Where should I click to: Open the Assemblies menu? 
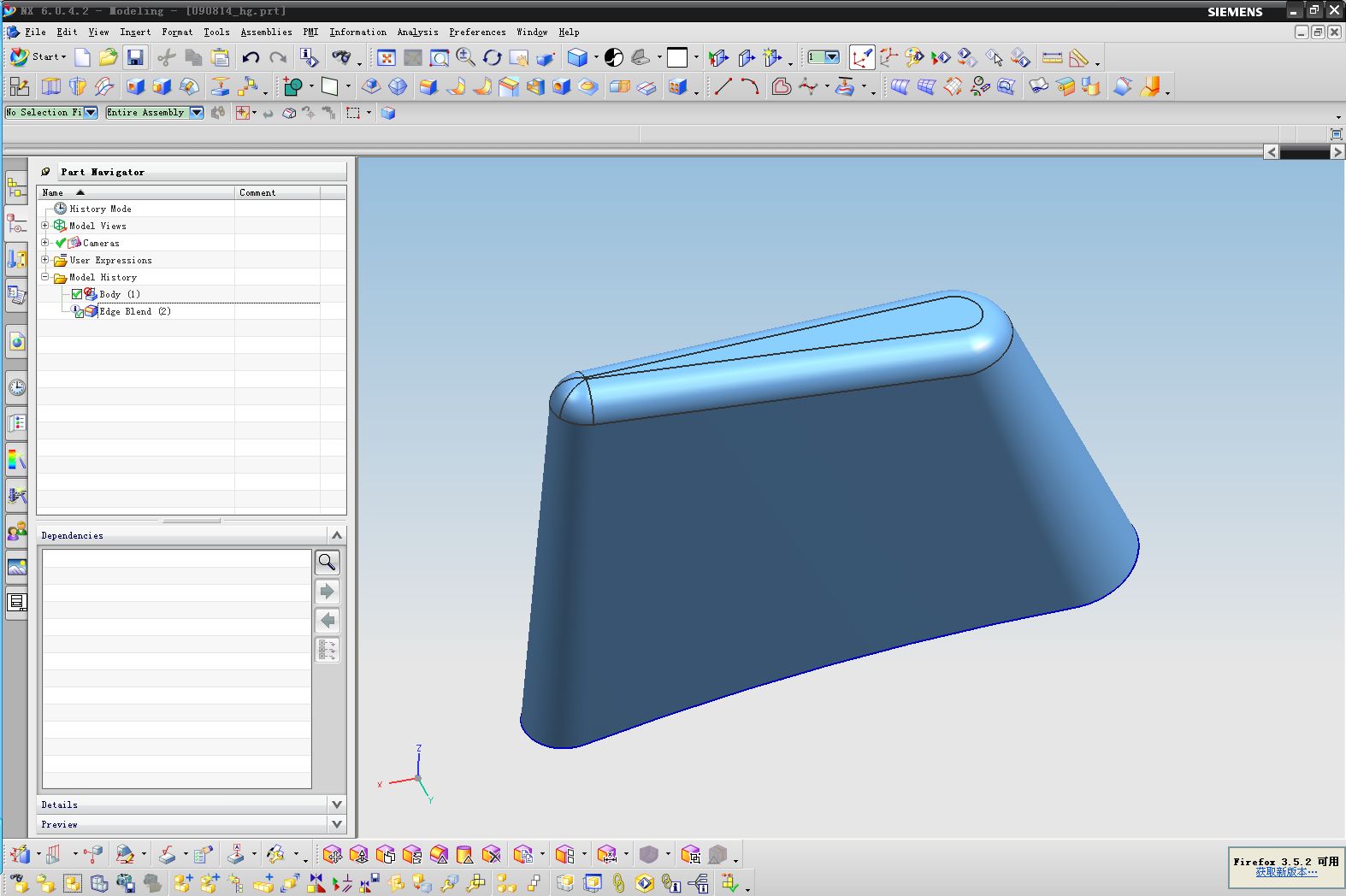tap(266, 32)
